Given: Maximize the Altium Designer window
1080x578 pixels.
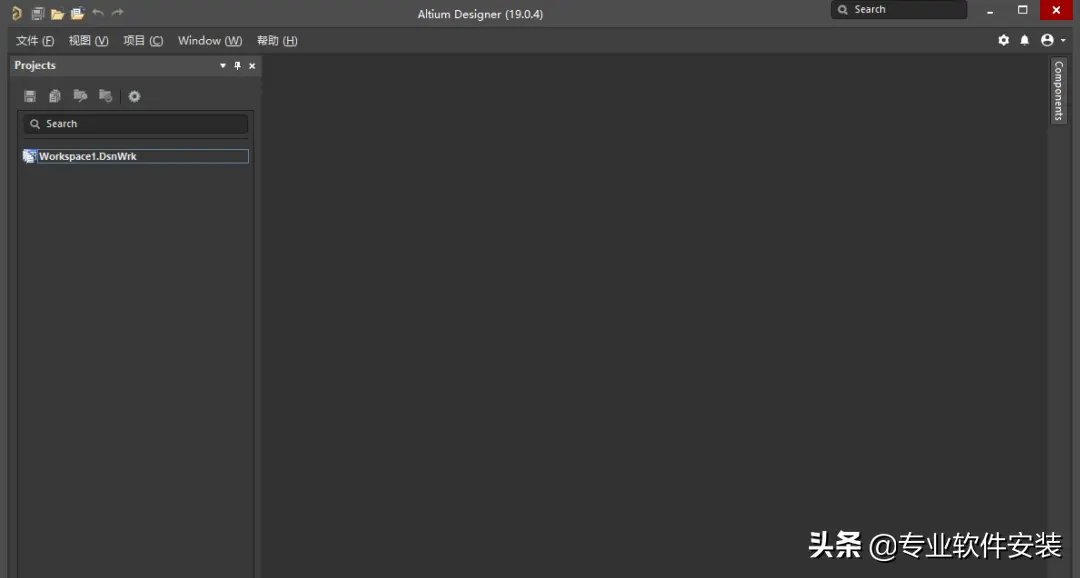Looking at the screenshot, I should coord(1023,10).
